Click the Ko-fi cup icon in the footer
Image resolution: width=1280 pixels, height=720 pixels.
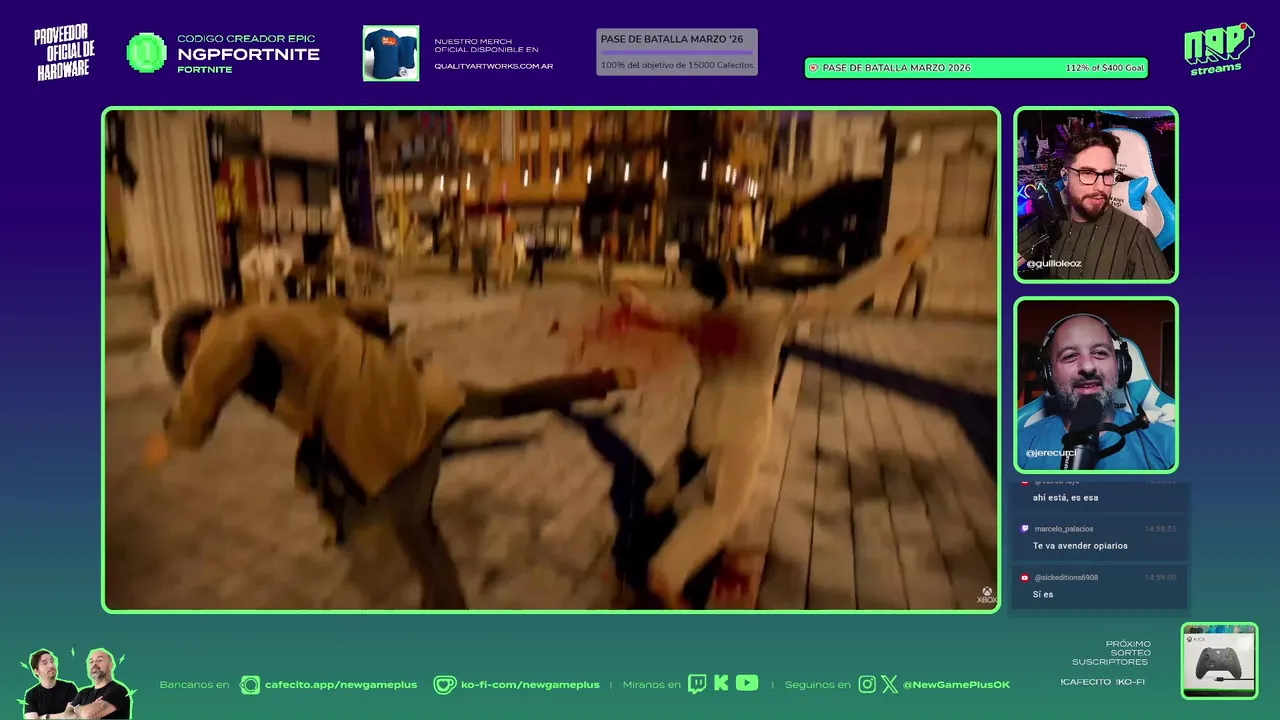tap(444, 685)
